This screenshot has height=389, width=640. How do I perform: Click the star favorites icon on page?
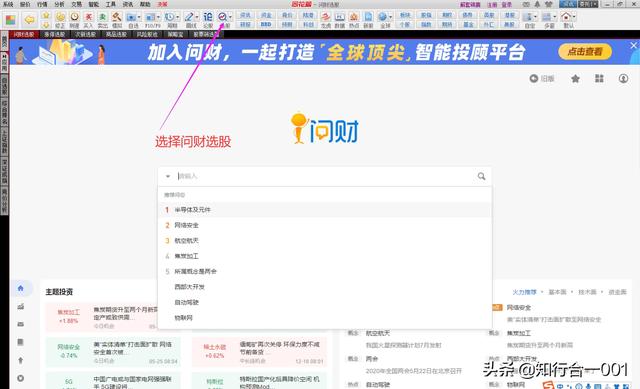point(575,78)
